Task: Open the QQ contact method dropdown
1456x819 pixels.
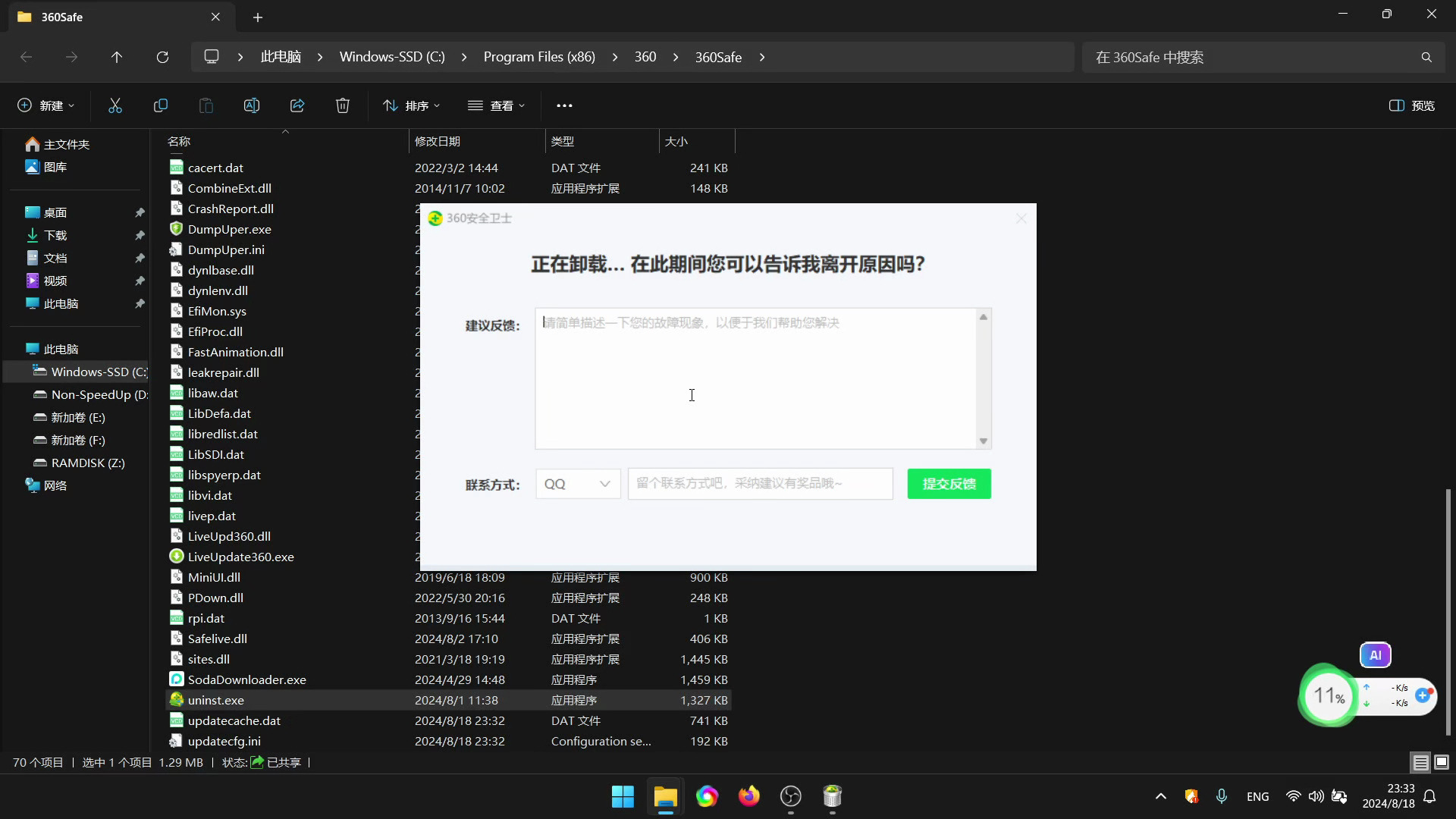Action: point(577,483)
